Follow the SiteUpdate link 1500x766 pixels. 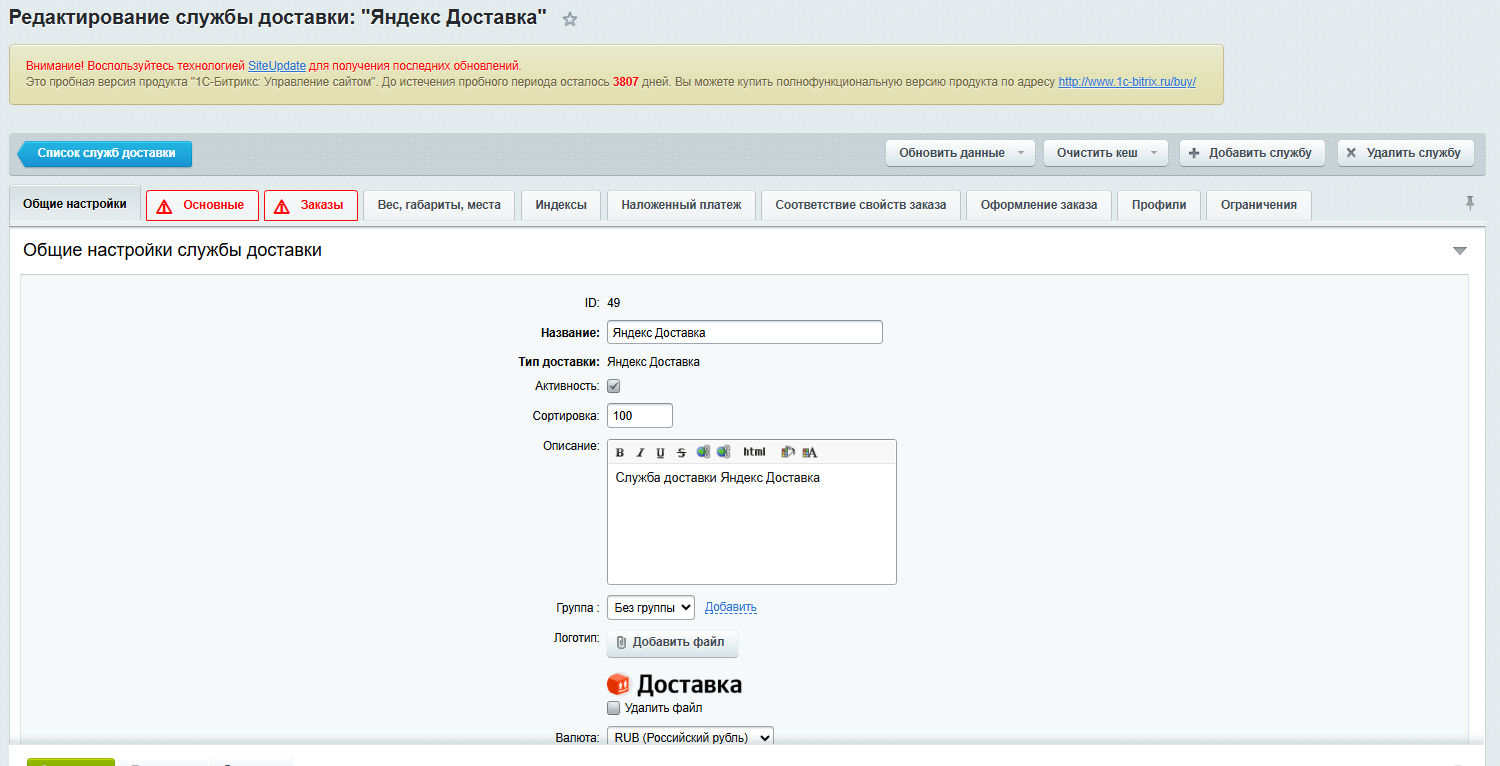[277, 65]
